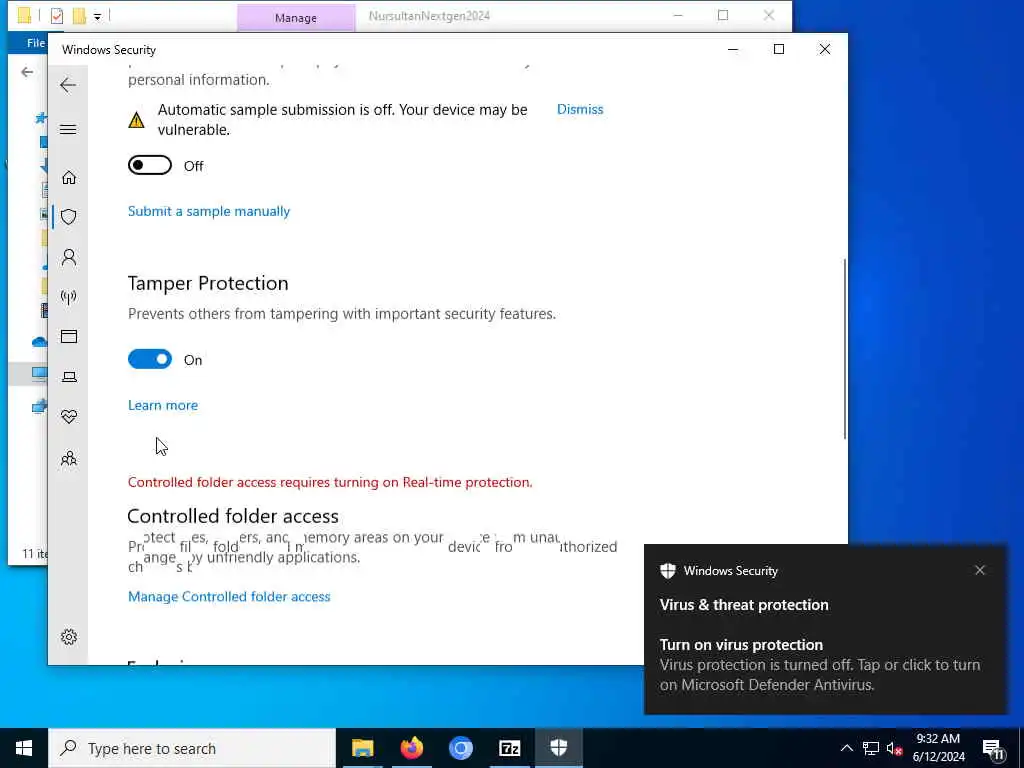
Task: Open Action Center notifications icon
Action: pyautogui.click(x=993, y=749)
